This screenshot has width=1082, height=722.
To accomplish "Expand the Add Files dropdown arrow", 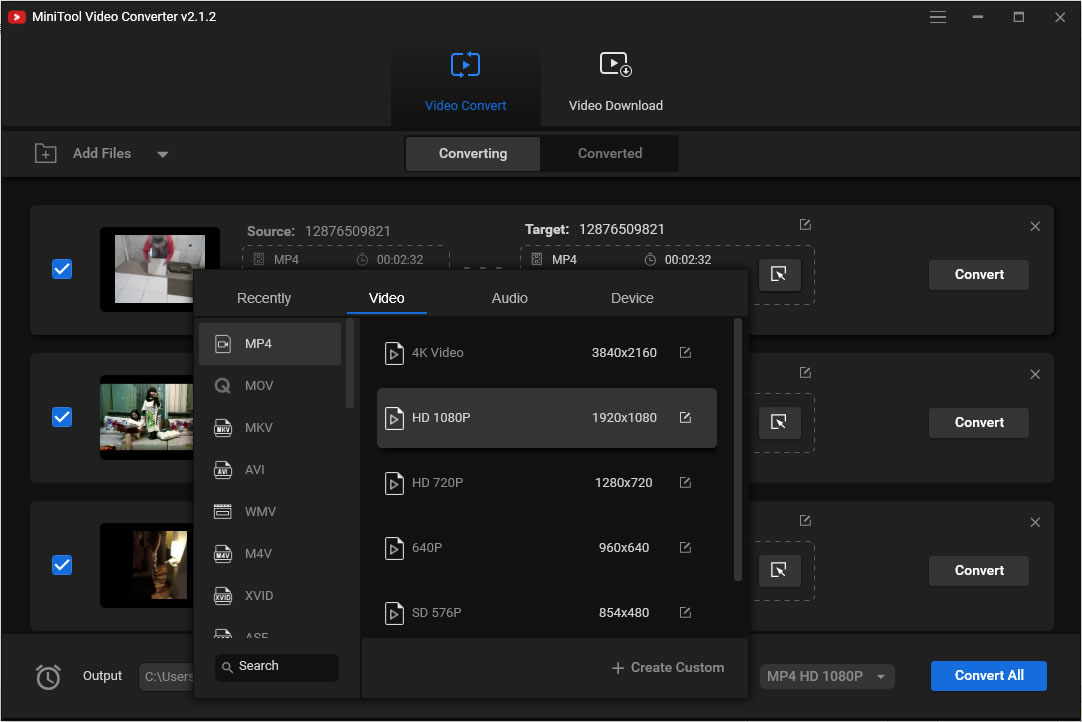I will [x=162, y=154].
